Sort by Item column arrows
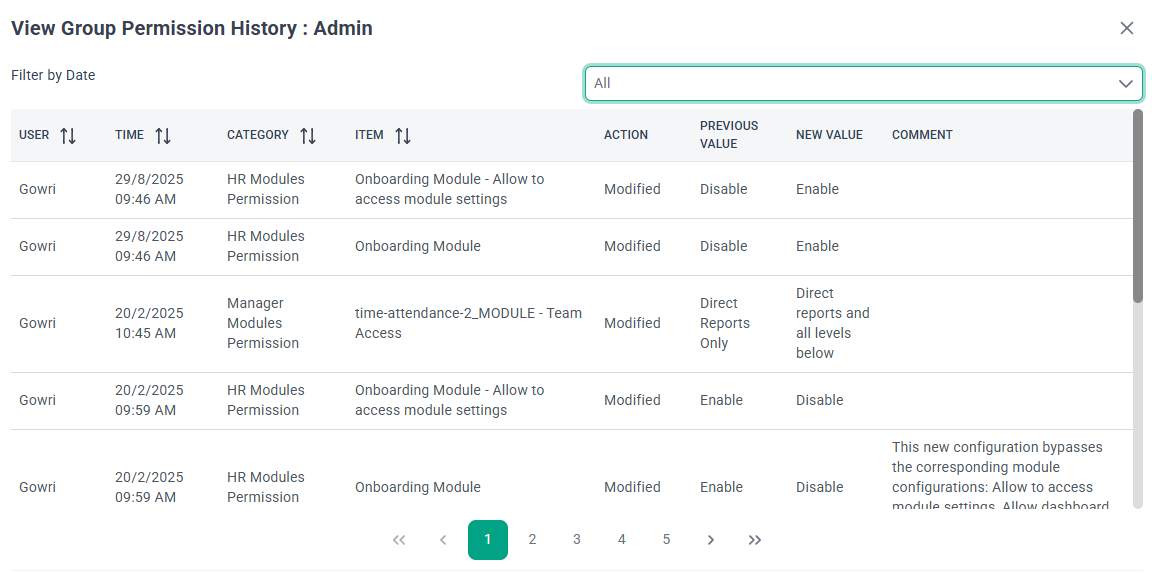 point(403,136)
